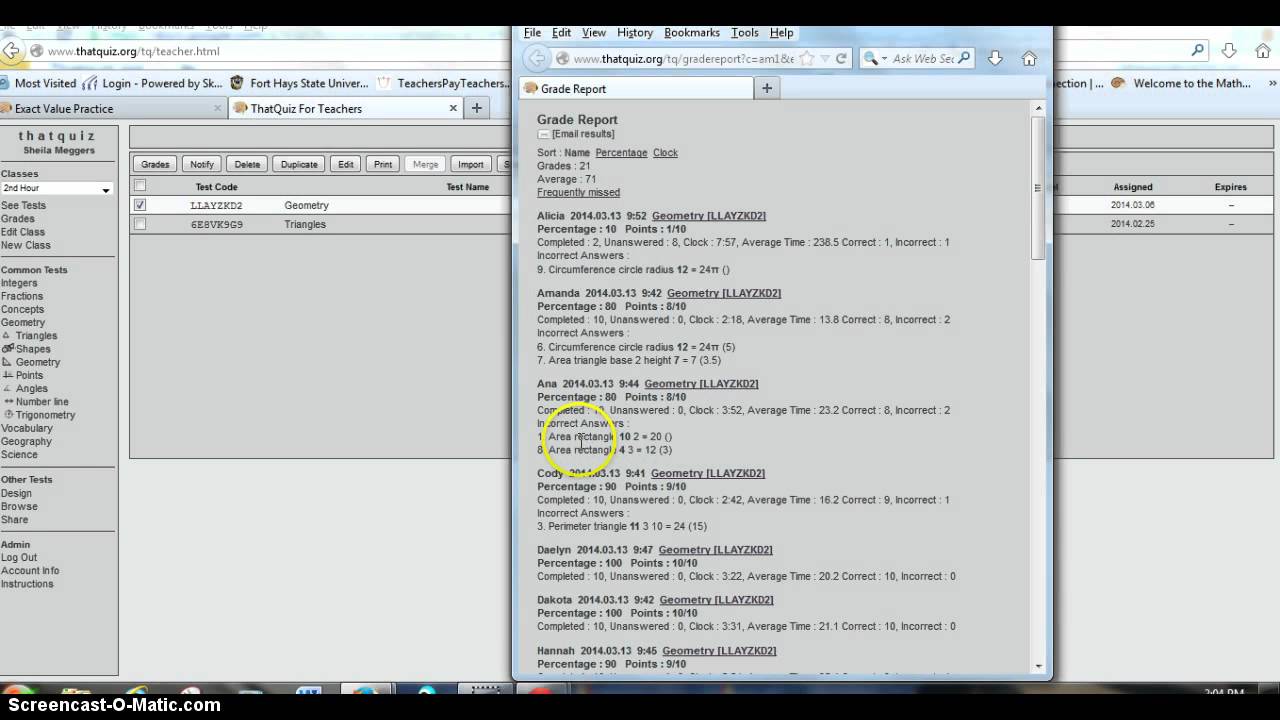Click the Delete button

tap(247, 164)
